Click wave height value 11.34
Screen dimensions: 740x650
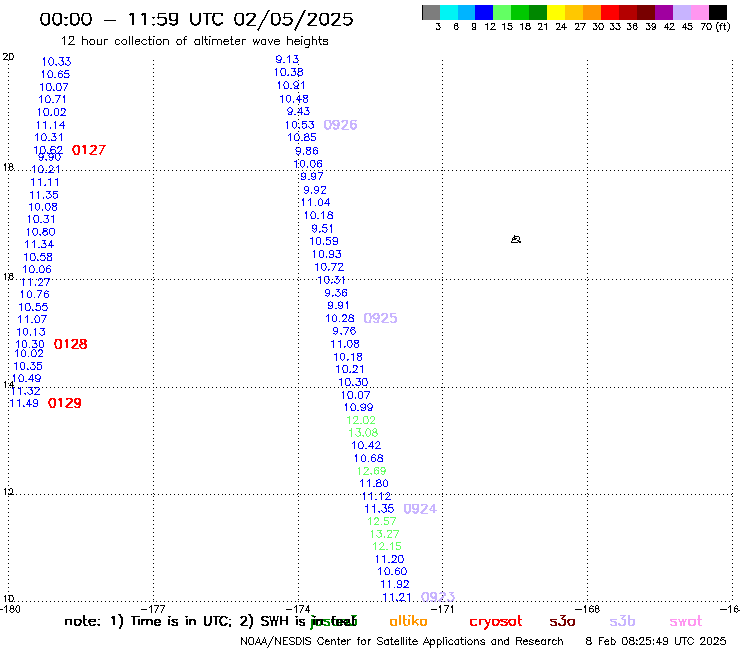pos(39,245)
